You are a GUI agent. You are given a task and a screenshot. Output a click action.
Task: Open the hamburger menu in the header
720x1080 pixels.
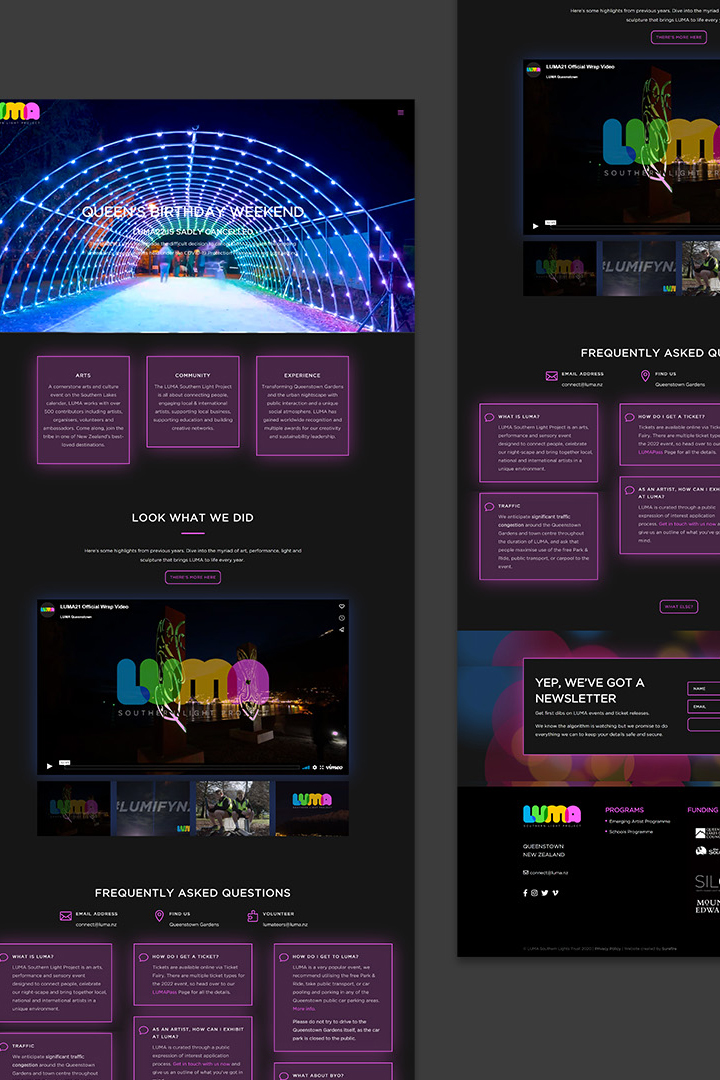point(401,112)
